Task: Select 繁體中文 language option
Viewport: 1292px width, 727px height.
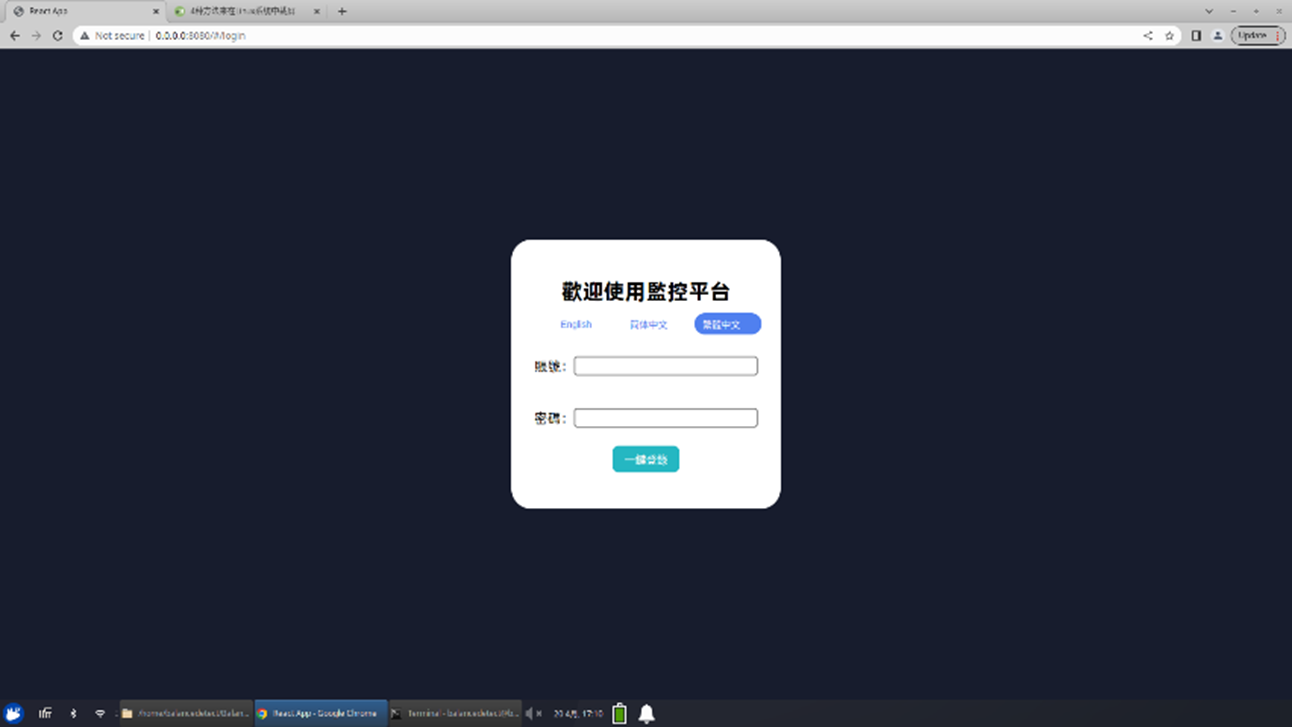Action: click(727, 324)
